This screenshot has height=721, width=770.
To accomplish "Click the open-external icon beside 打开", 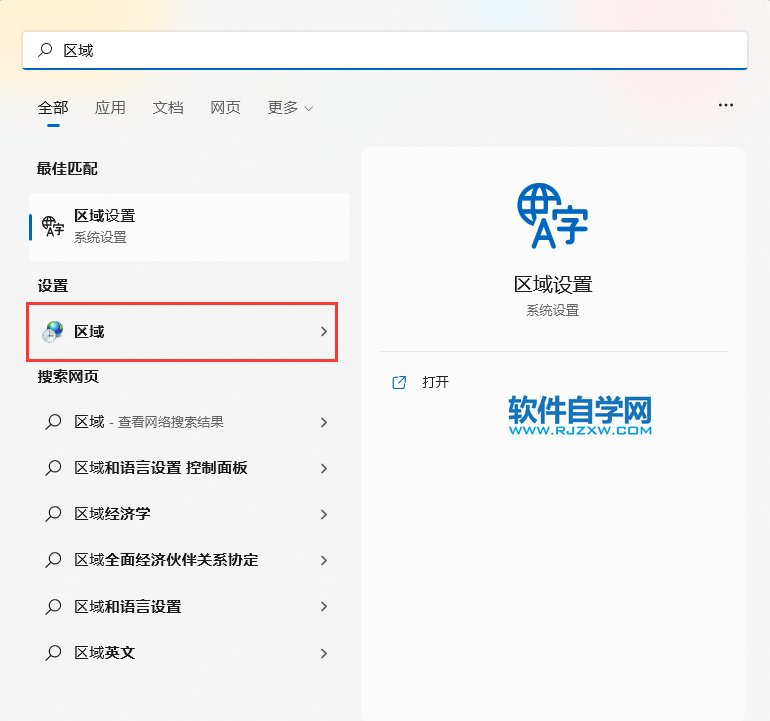I will [x=399, y=382].
